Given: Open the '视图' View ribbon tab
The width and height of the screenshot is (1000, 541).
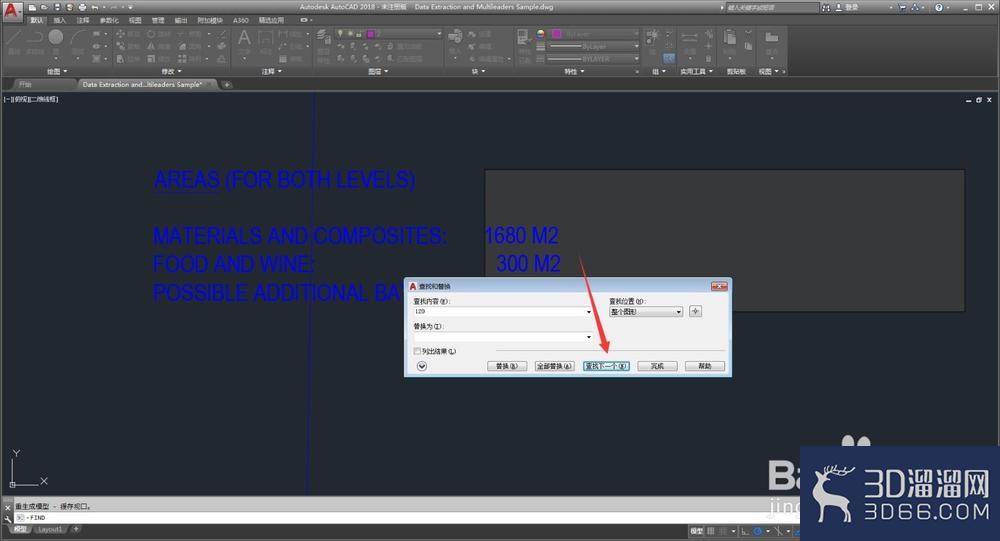Looking at the screenshot, I should (x=135, y=20).
